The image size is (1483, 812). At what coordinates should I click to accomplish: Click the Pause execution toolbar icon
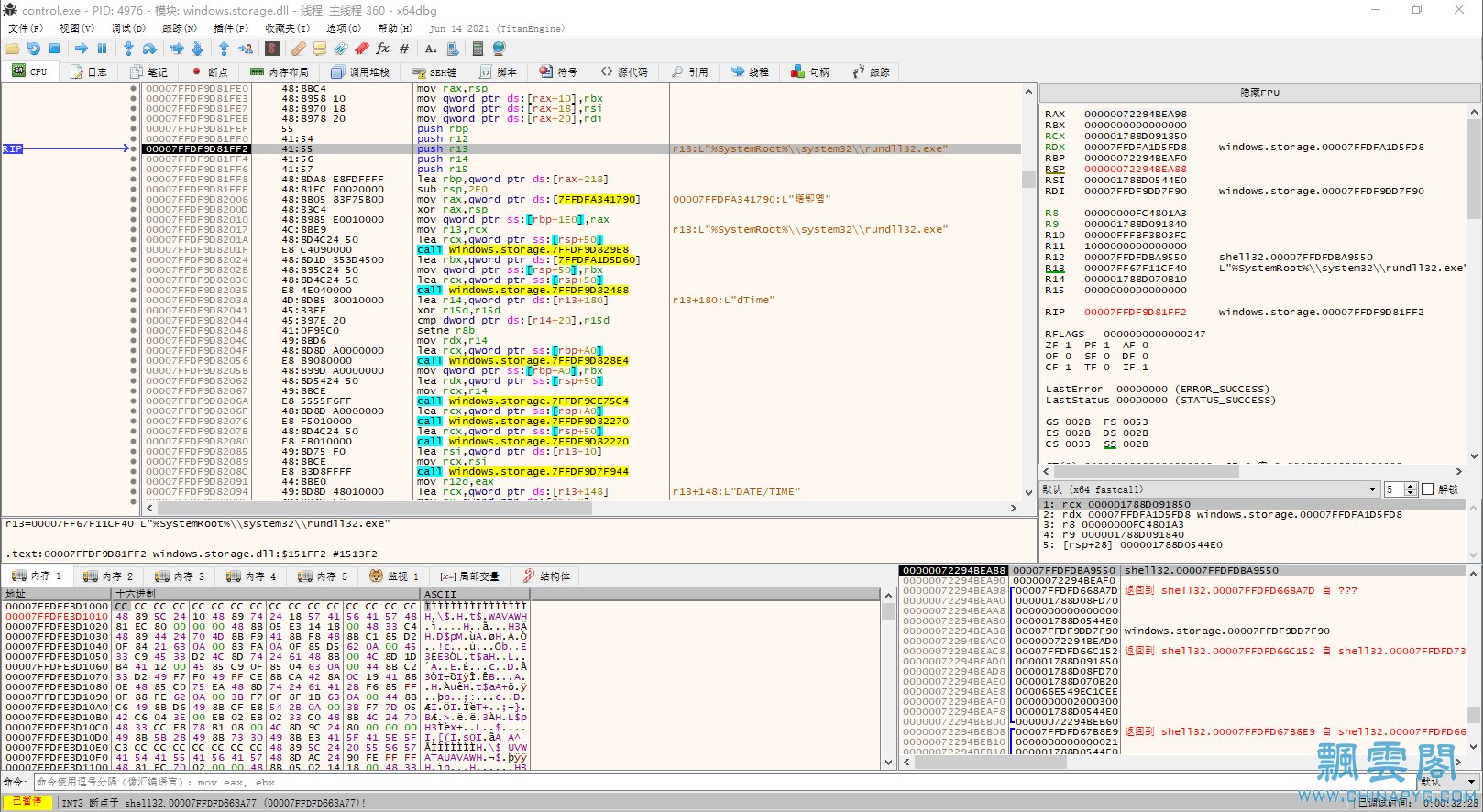coord(102,49)
